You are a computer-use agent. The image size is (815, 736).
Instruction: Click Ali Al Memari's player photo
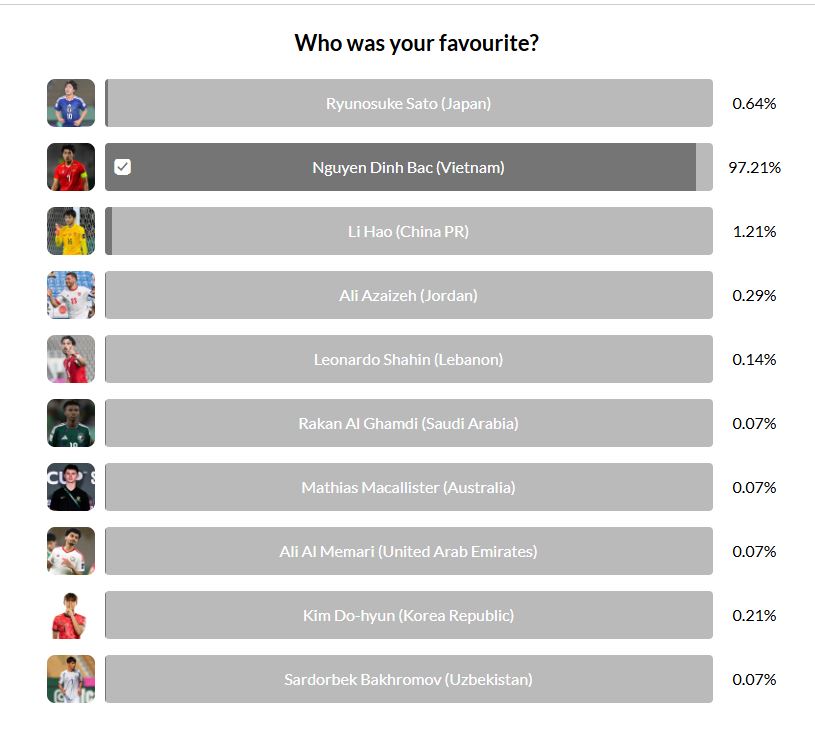tap(71, 551)
